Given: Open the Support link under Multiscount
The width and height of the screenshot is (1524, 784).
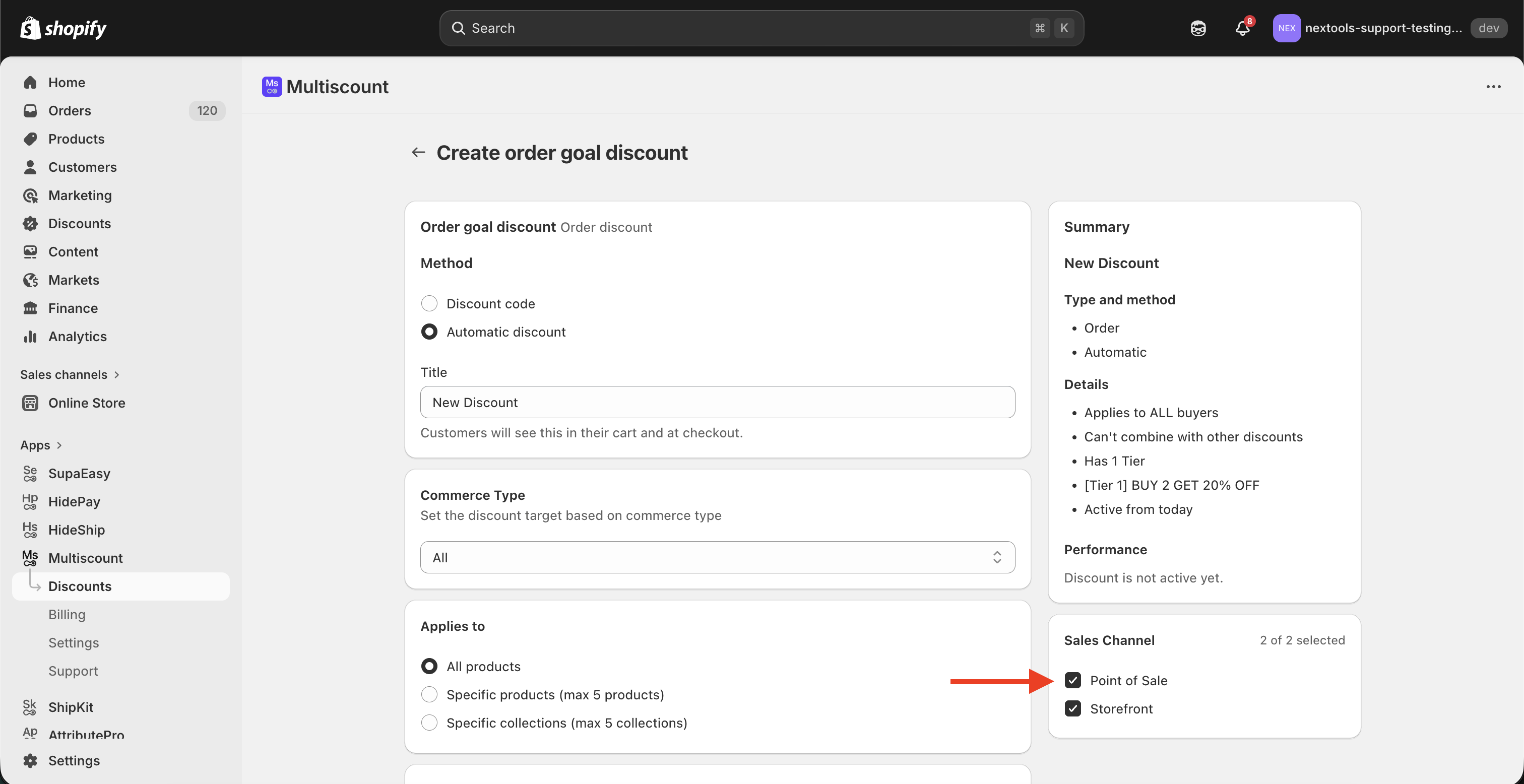Looking at the screenshot, I should coord(74,671).
